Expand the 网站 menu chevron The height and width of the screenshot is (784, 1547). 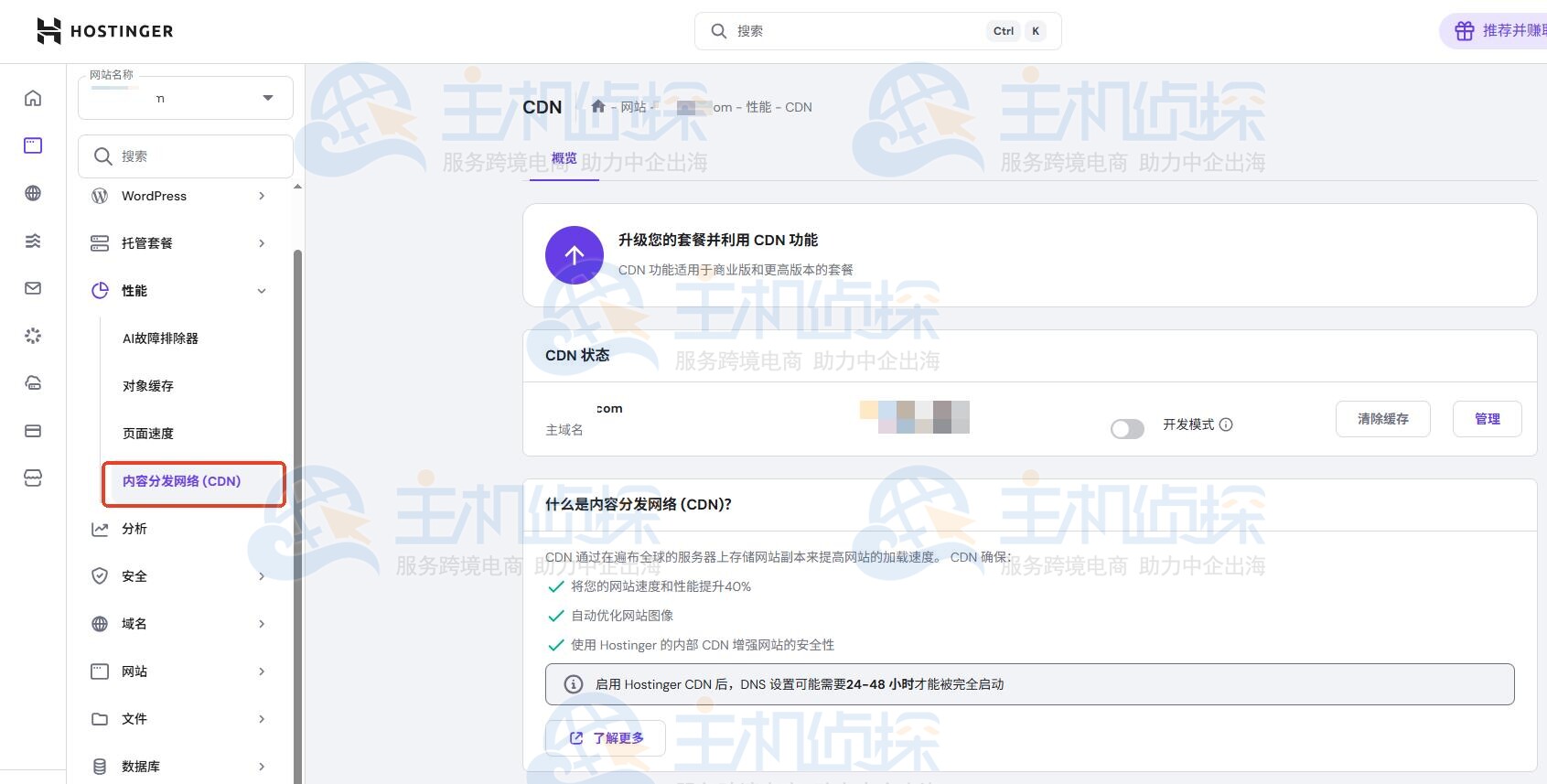[x=262, y=671]
